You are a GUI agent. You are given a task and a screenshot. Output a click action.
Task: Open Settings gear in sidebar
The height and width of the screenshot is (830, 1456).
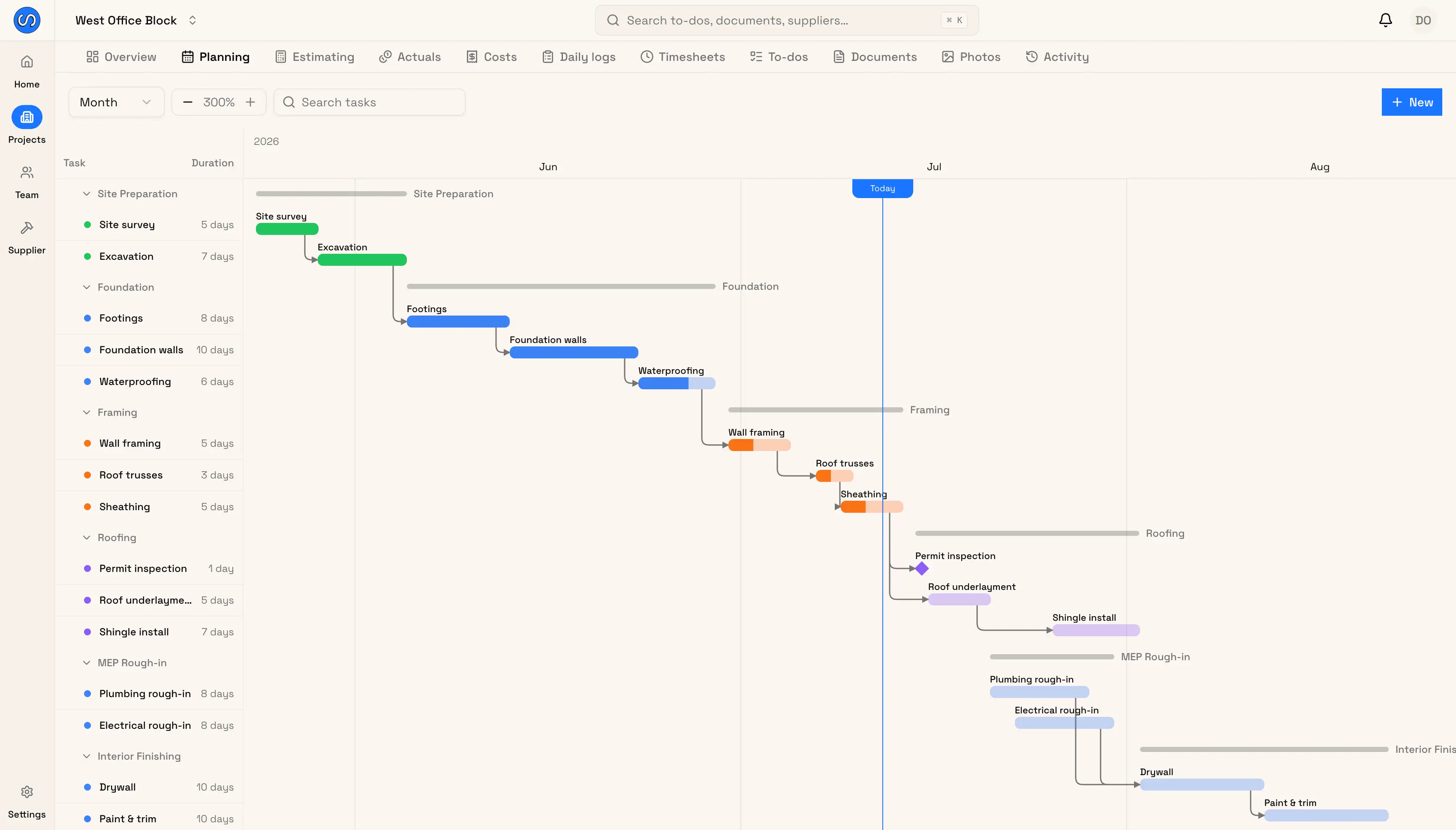pos(27,792)
